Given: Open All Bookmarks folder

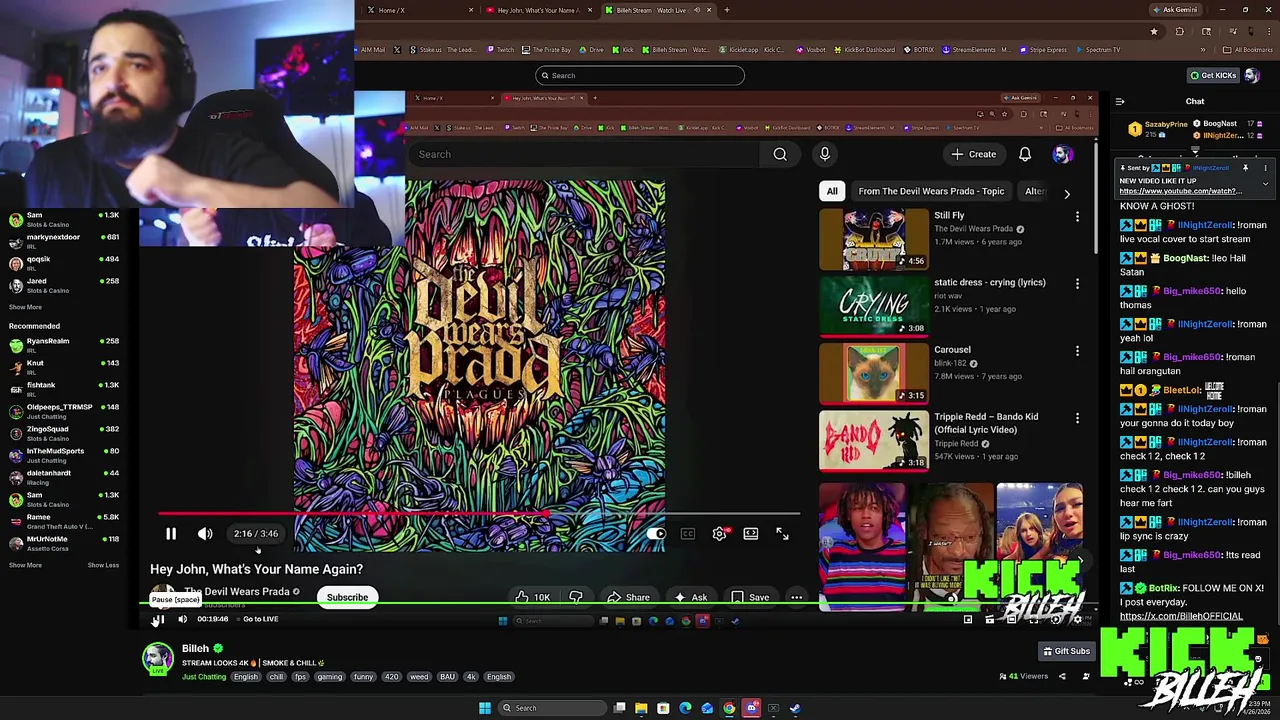Looking at the screenshot, I should 1248,49.
